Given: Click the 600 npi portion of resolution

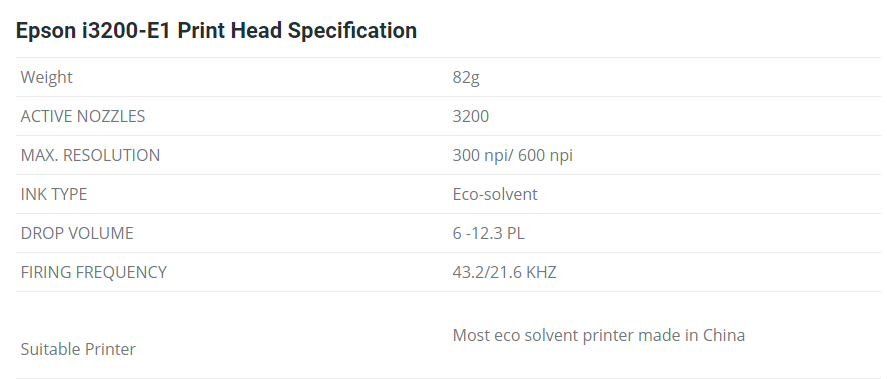Looking at the screenshot, I should 545,155.
